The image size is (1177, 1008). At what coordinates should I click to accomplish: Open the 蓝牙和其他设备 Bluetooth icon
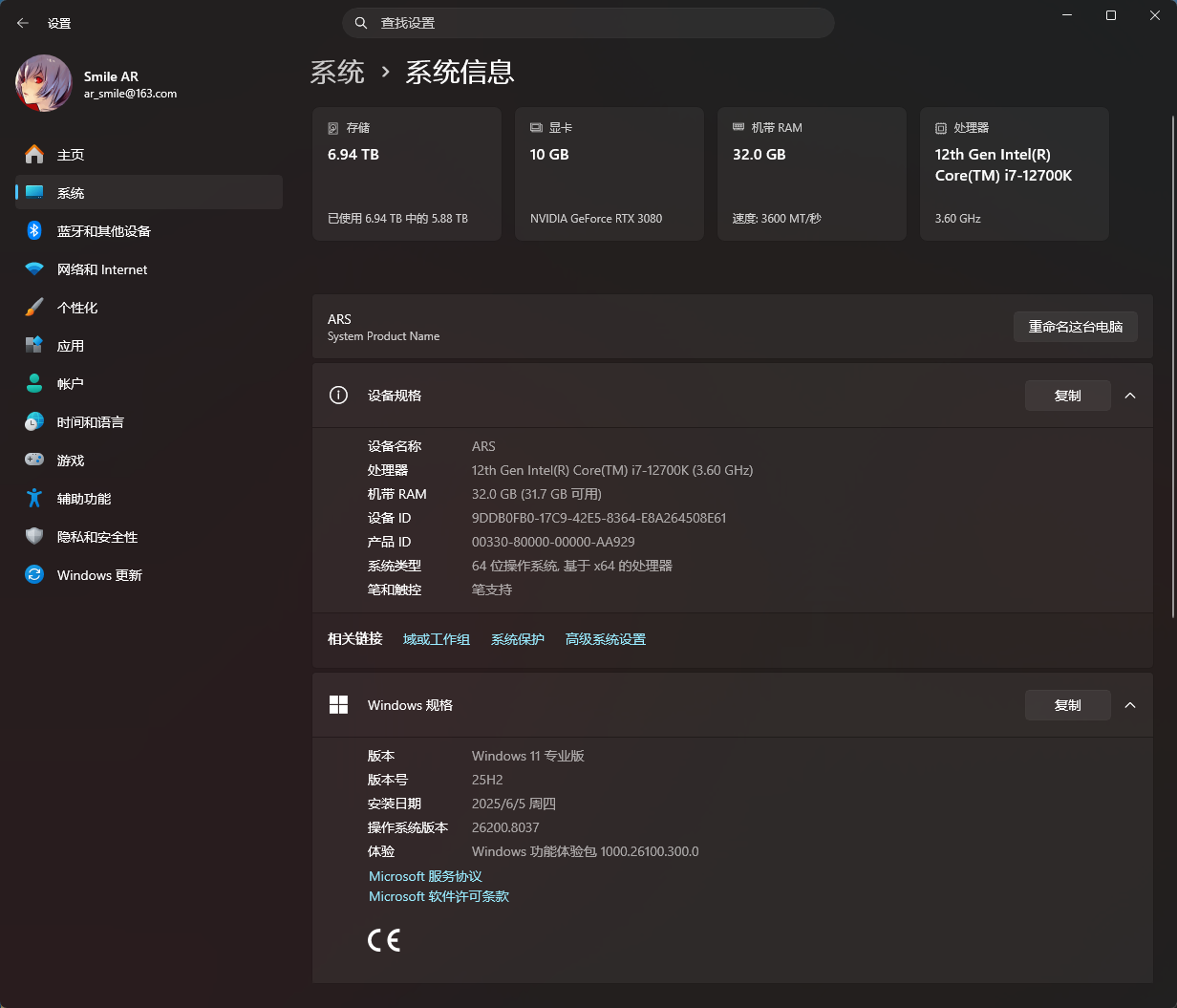click(34, 231)
